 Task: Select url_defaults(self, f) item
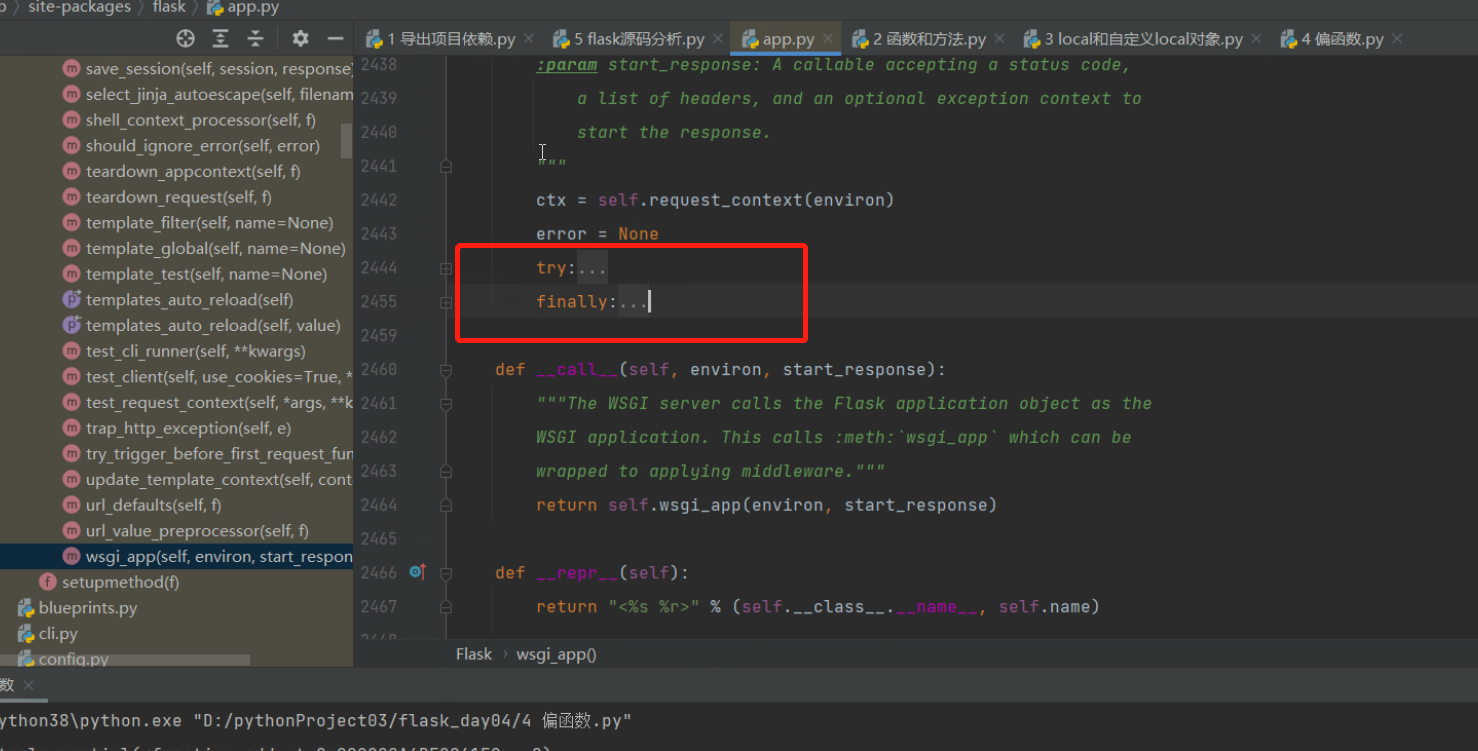click(142, 505)
